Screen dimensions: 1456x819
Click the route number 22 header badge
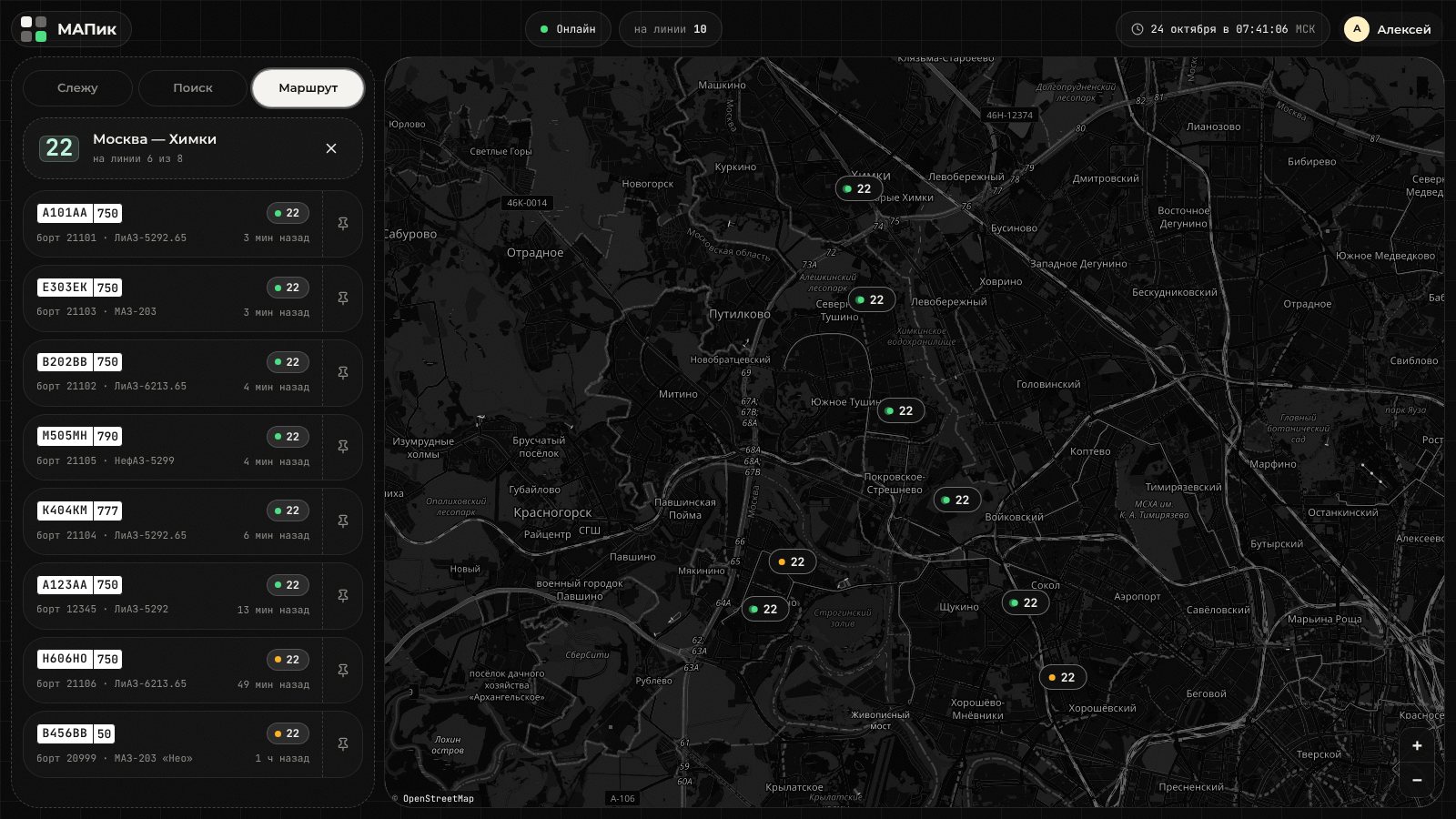(59, 148)
